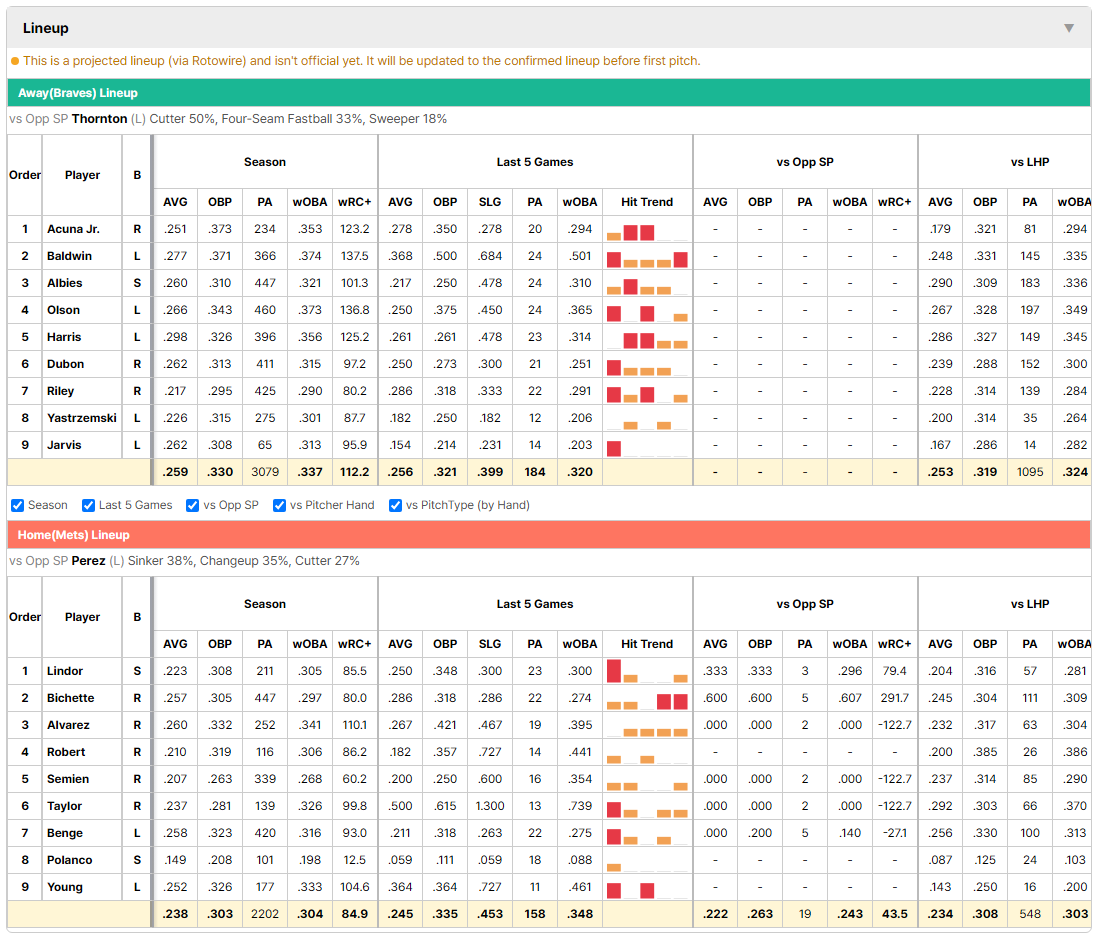The image size is (1098, 939).
Task: Collapse the Lineup panel arrow
Action: pos(1069,28)
